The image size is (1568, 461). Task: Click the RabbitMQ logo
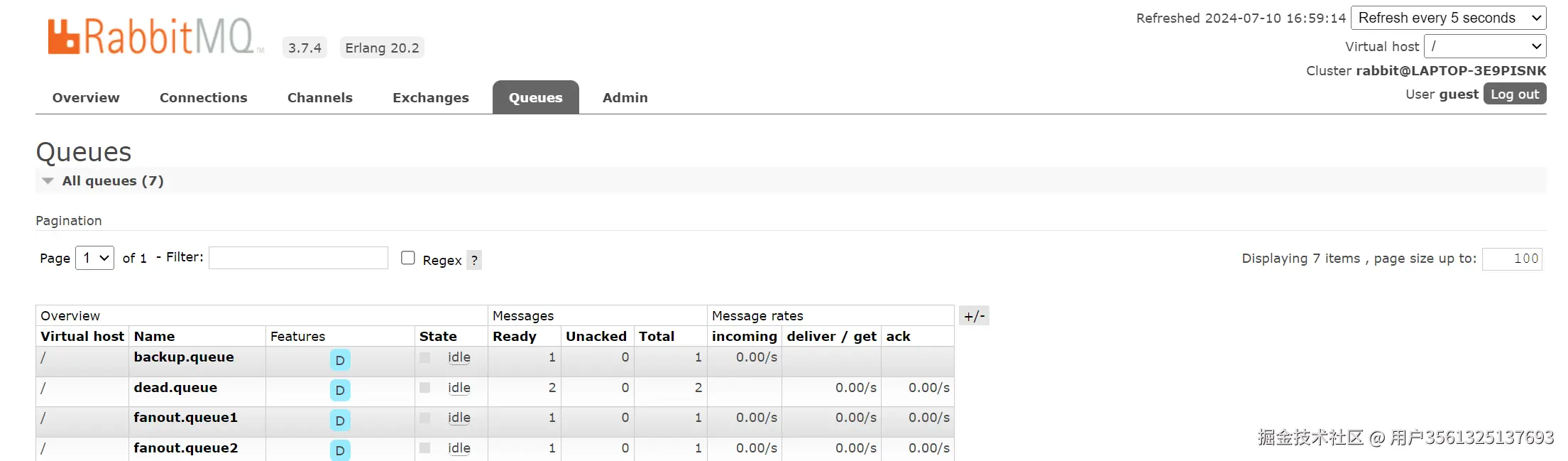click(153, 37)
